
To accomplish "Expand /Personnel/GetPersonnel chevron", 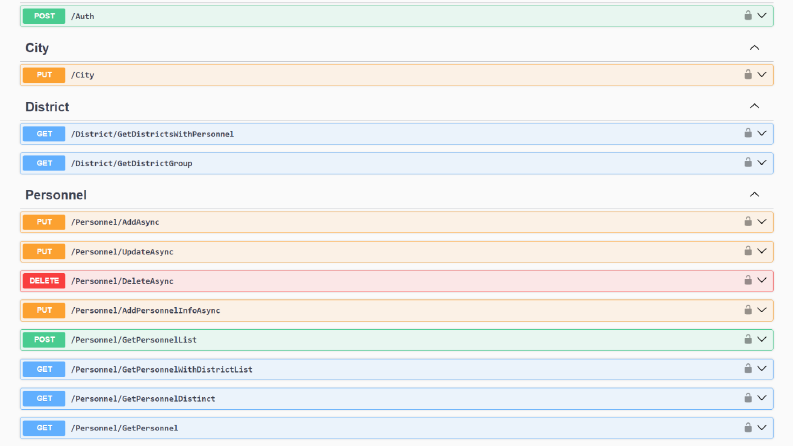I will (x=762, y=427).
